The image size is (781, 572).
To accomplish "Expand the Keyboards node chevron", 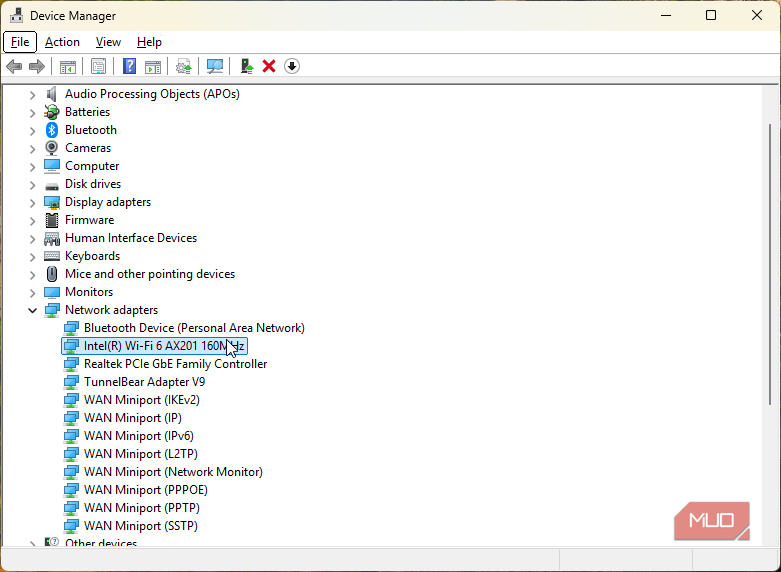I will click(32, 257).
